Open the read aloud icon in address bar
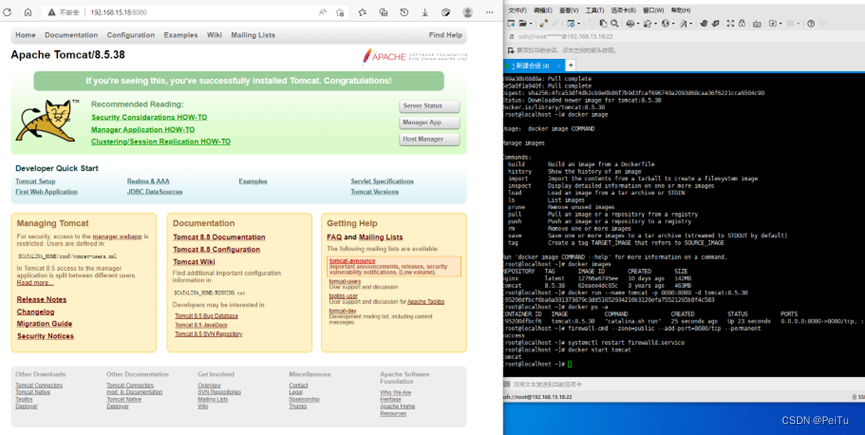 click(323, 12)
